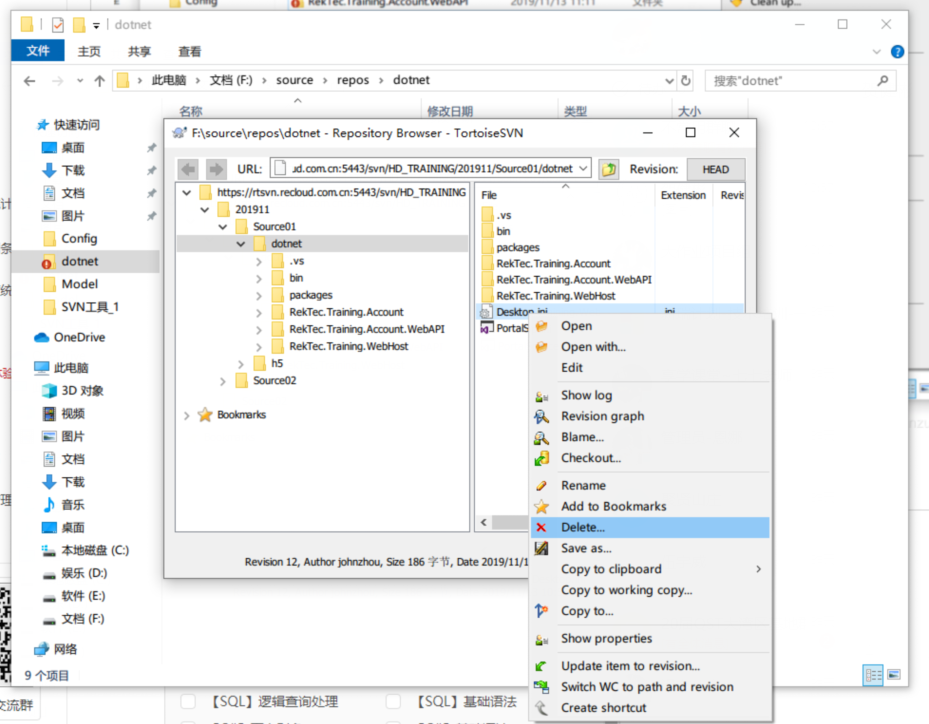The height and width of the screenshot is (724, 929).
Task: Expand the Bookmarks node
Action: 187,415
